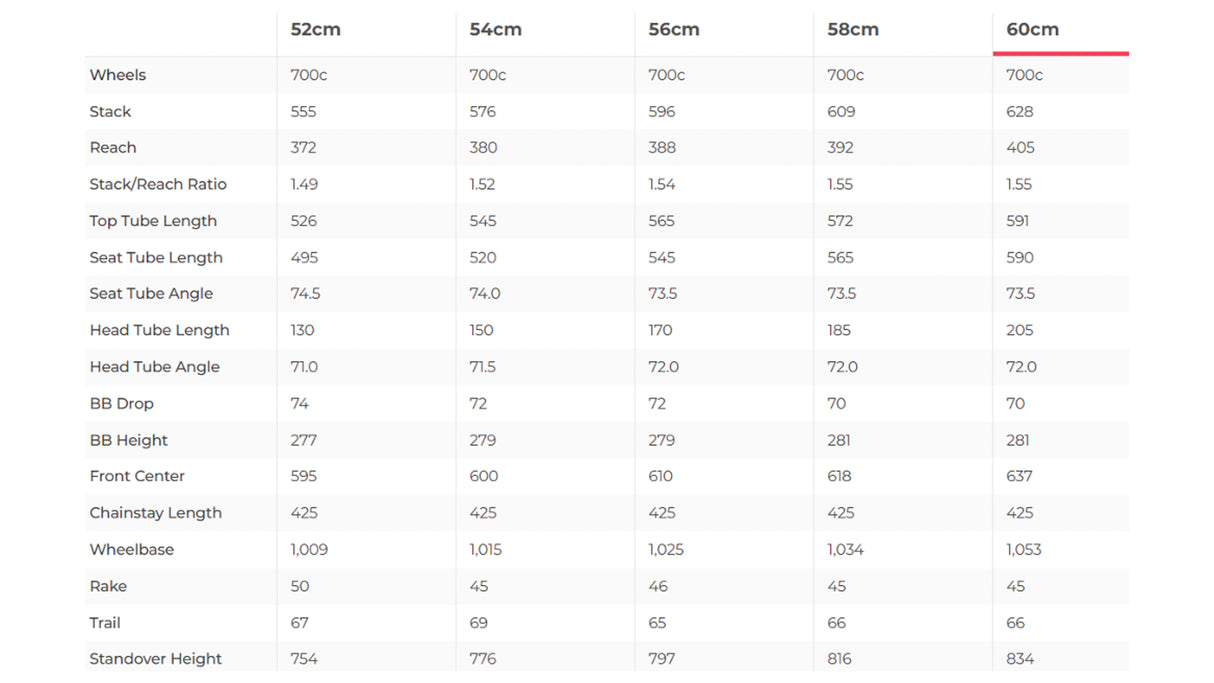Select the 58cm size header

coord(852,30)
